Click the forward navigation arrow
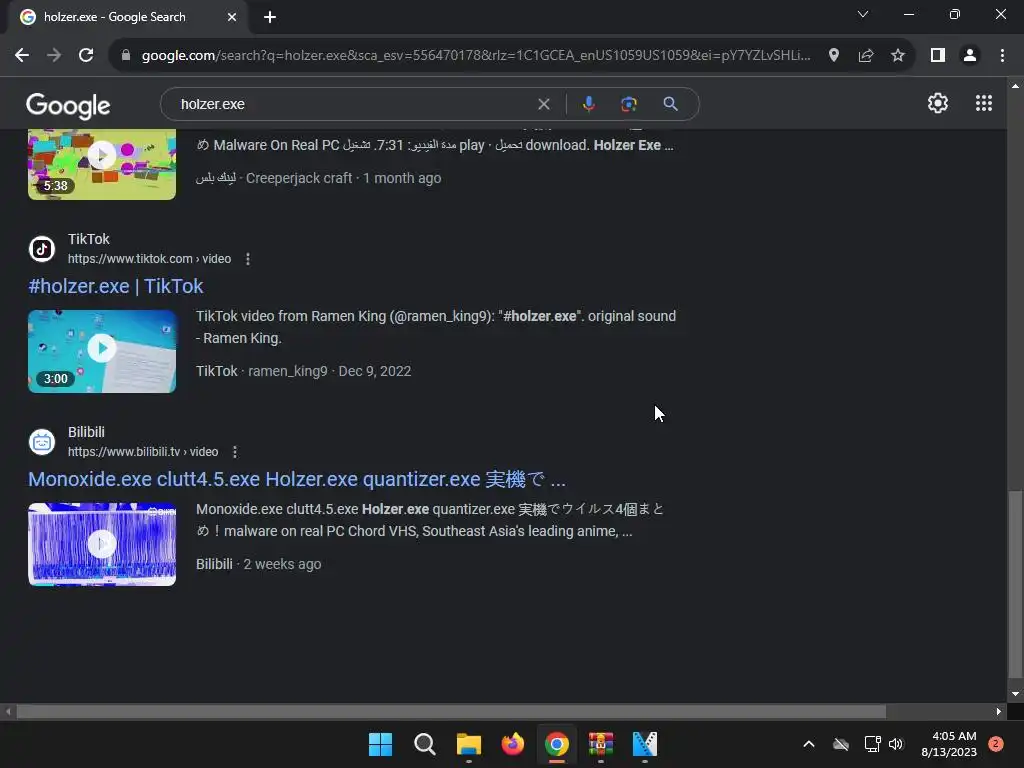Viewport: 1024px width, 768px height. [x=54, y=56]
